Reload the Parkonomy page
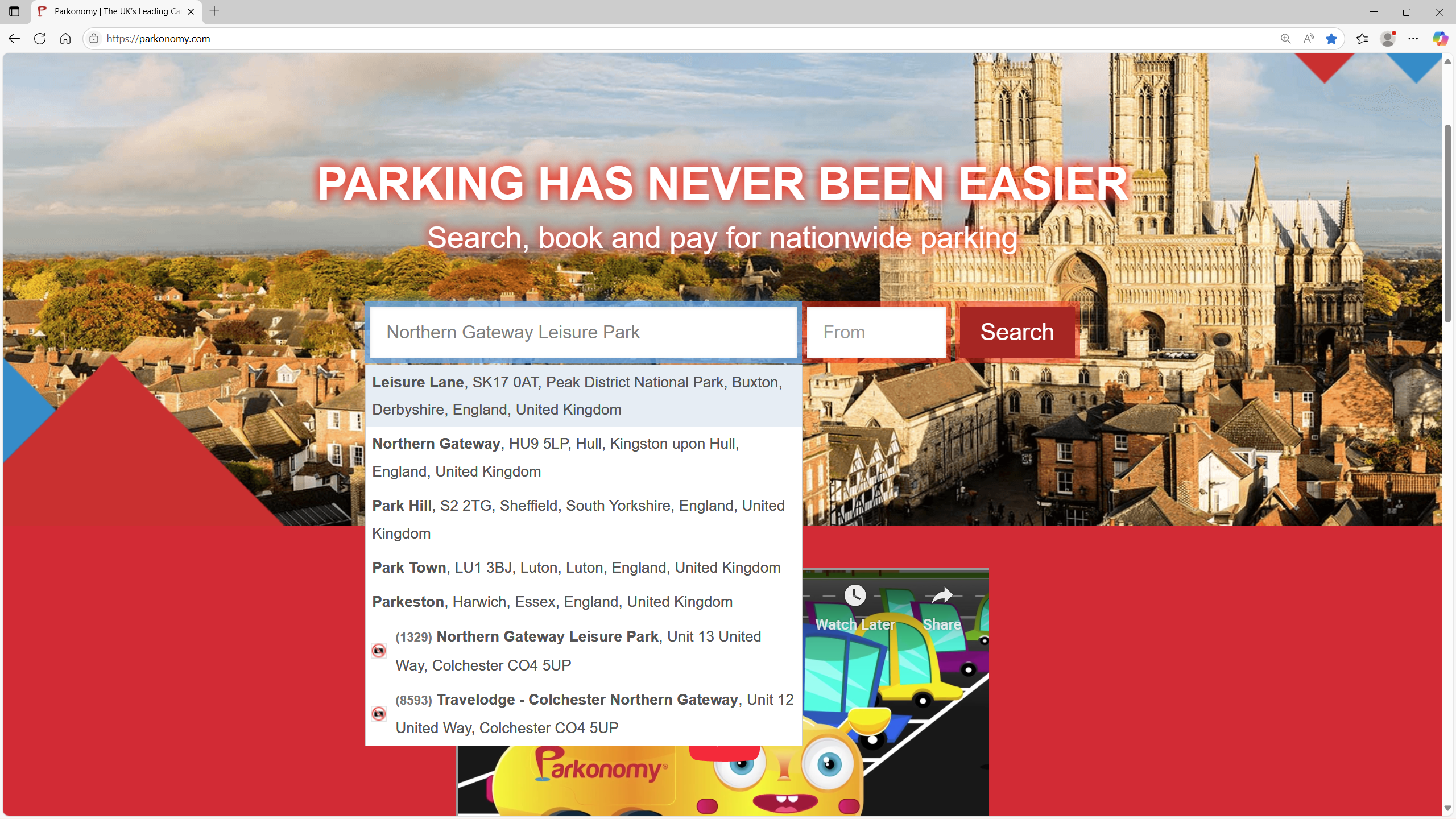This screenshot has width=1456, height=819. [40, 39]
